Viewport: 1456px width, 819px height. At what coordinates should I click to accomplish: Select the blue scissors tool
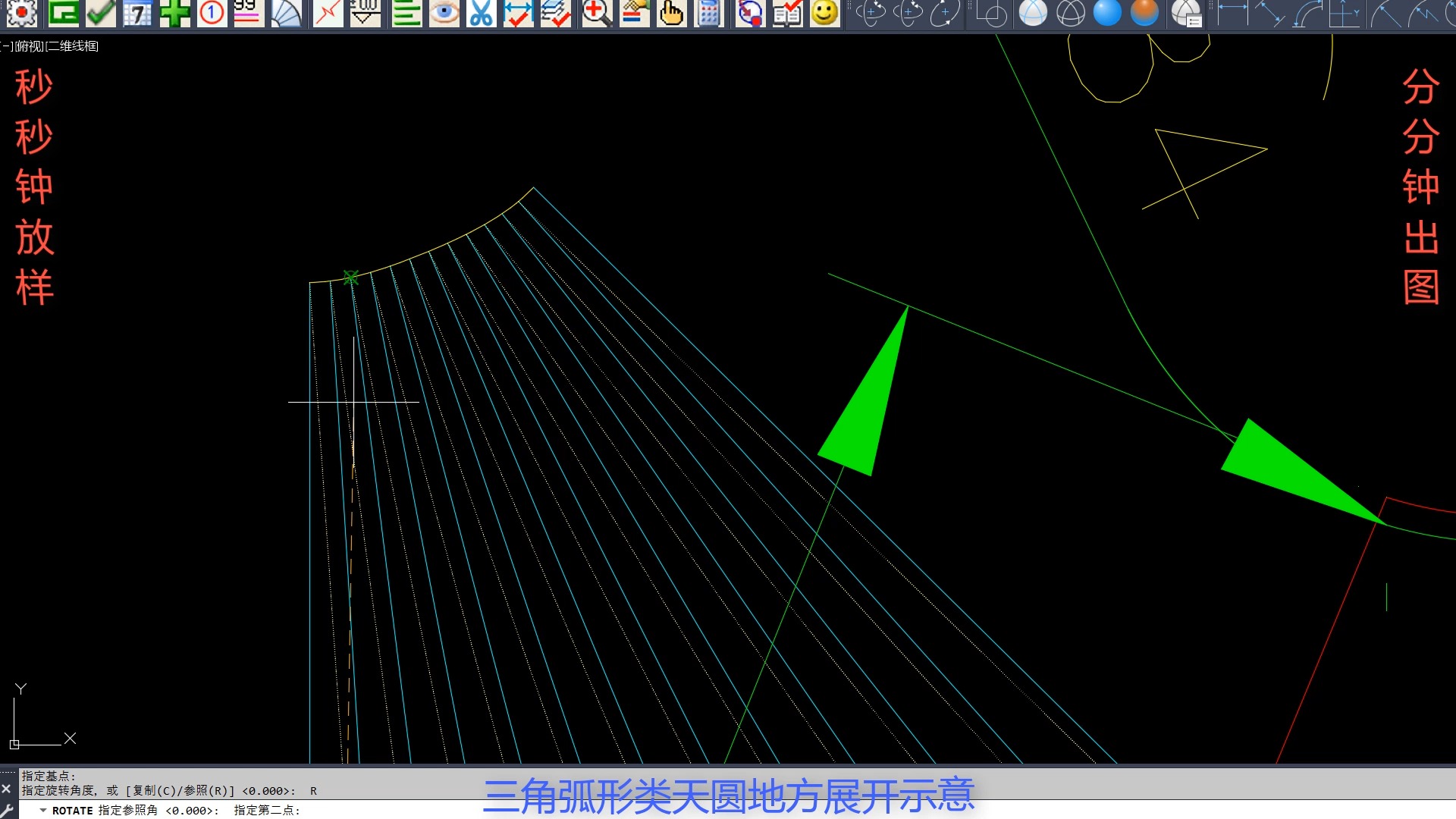481,13
